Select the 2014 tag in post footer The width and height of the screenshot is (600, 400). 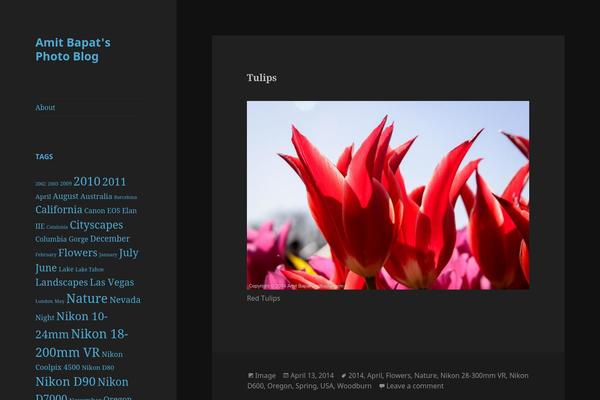(x=355, y=376)
